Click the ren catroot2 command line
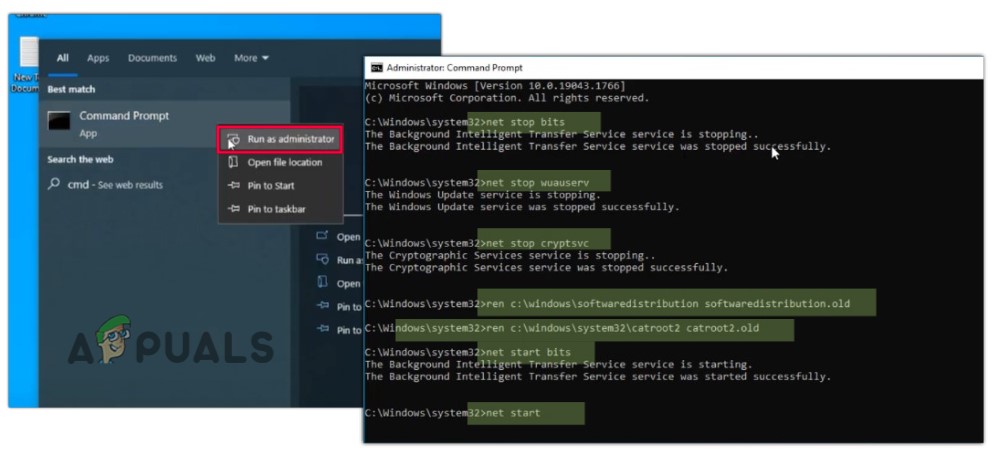1000x461 pixels. (x=562, y=328)
